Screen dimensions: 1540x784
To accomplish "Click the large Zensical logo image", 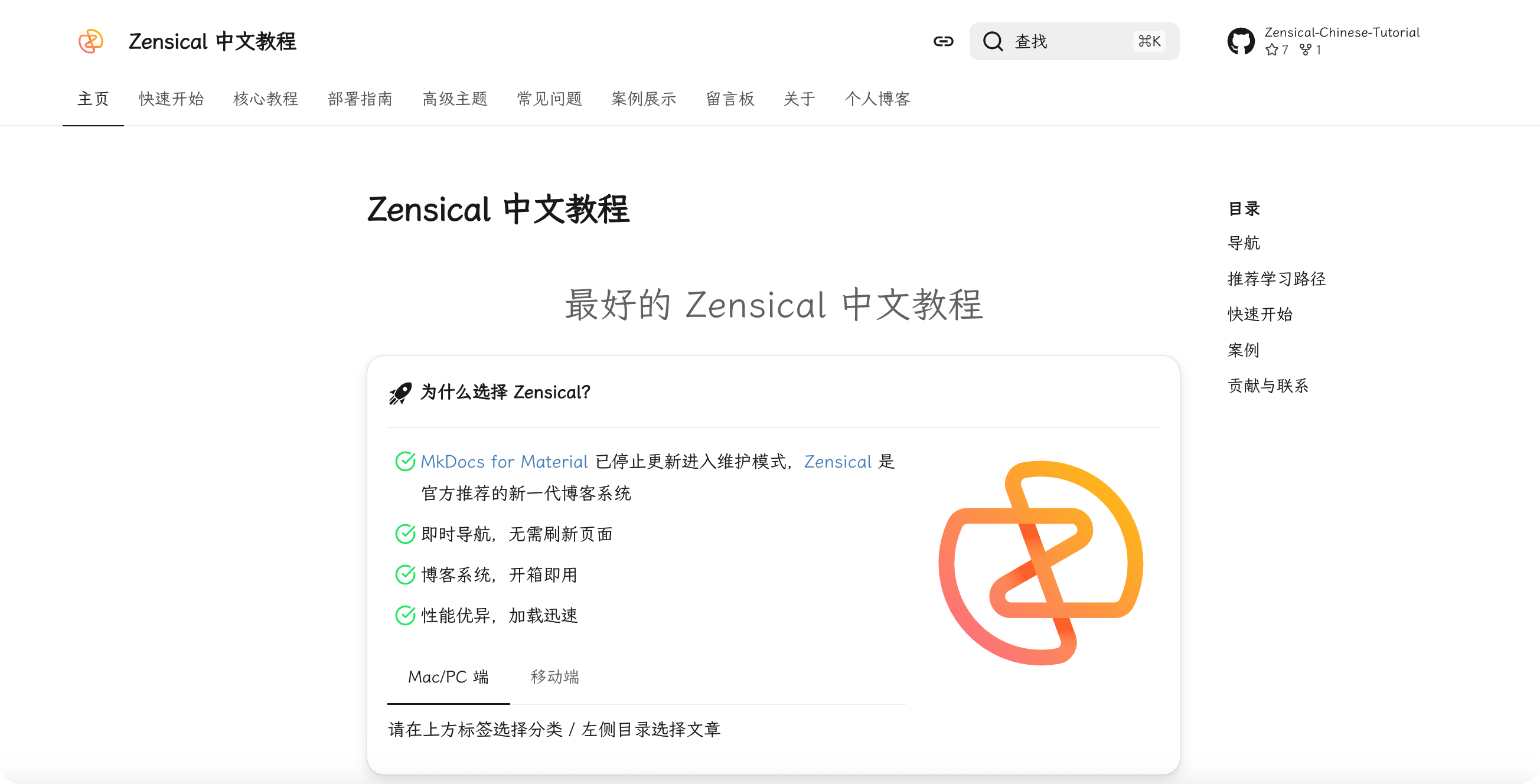I will 1040,562.
